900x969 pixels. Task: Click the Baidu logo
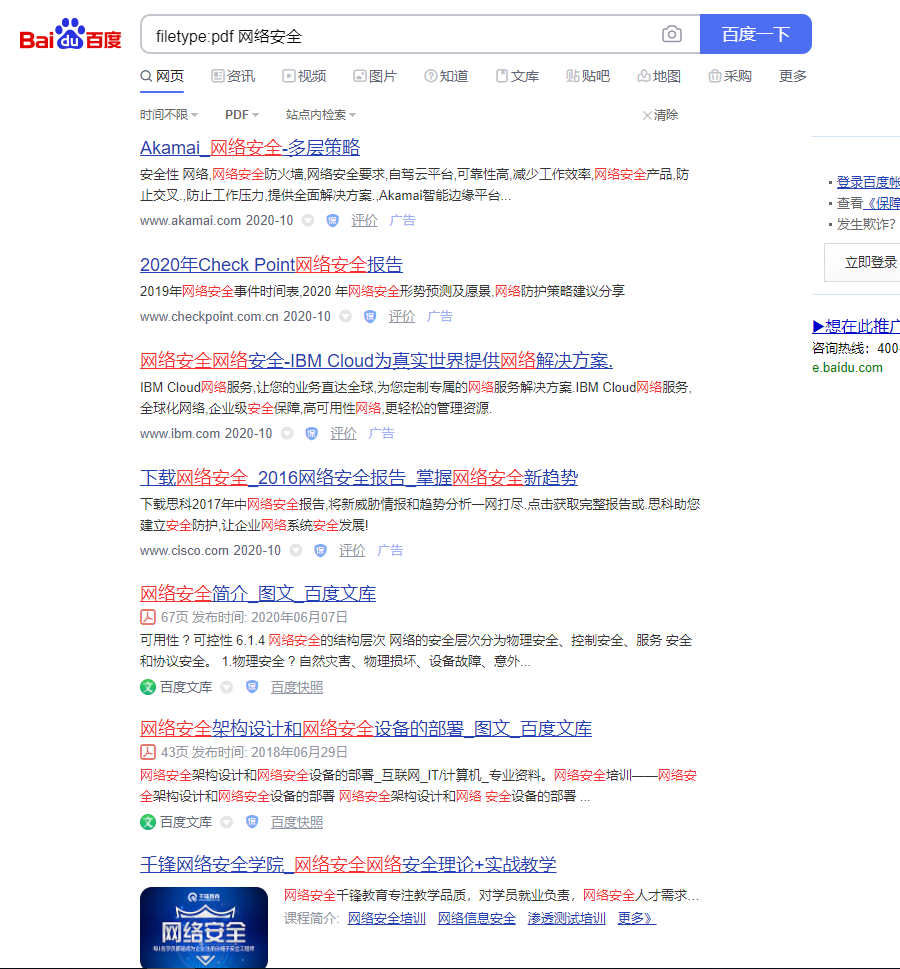pyautogui.click(x=70, y=34)
